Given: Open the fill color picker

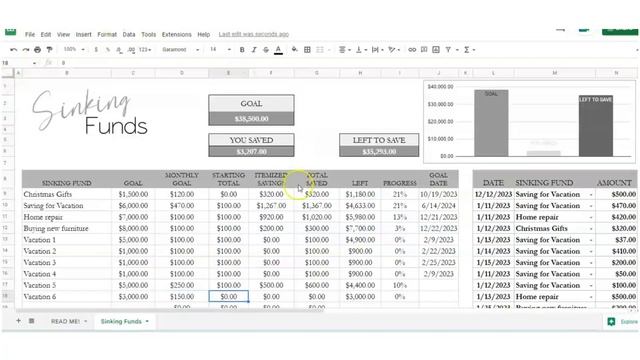Looking at the screenshot, I should tap(294, 50).
